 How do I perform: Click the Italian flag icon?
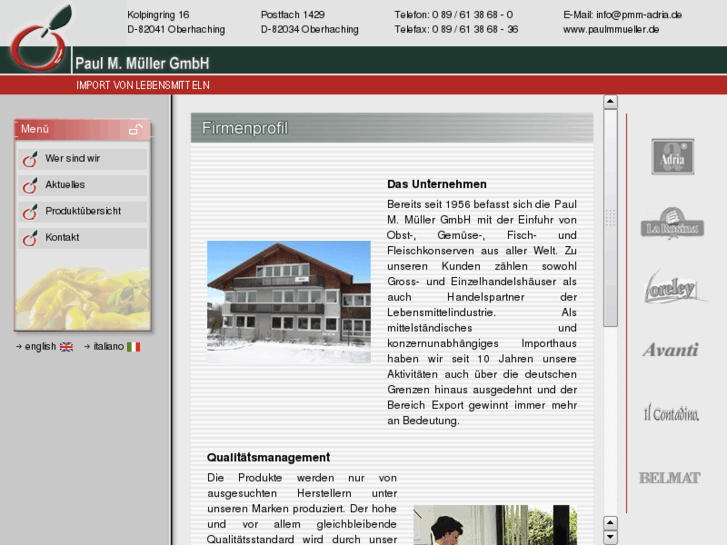tap(134, 347)
